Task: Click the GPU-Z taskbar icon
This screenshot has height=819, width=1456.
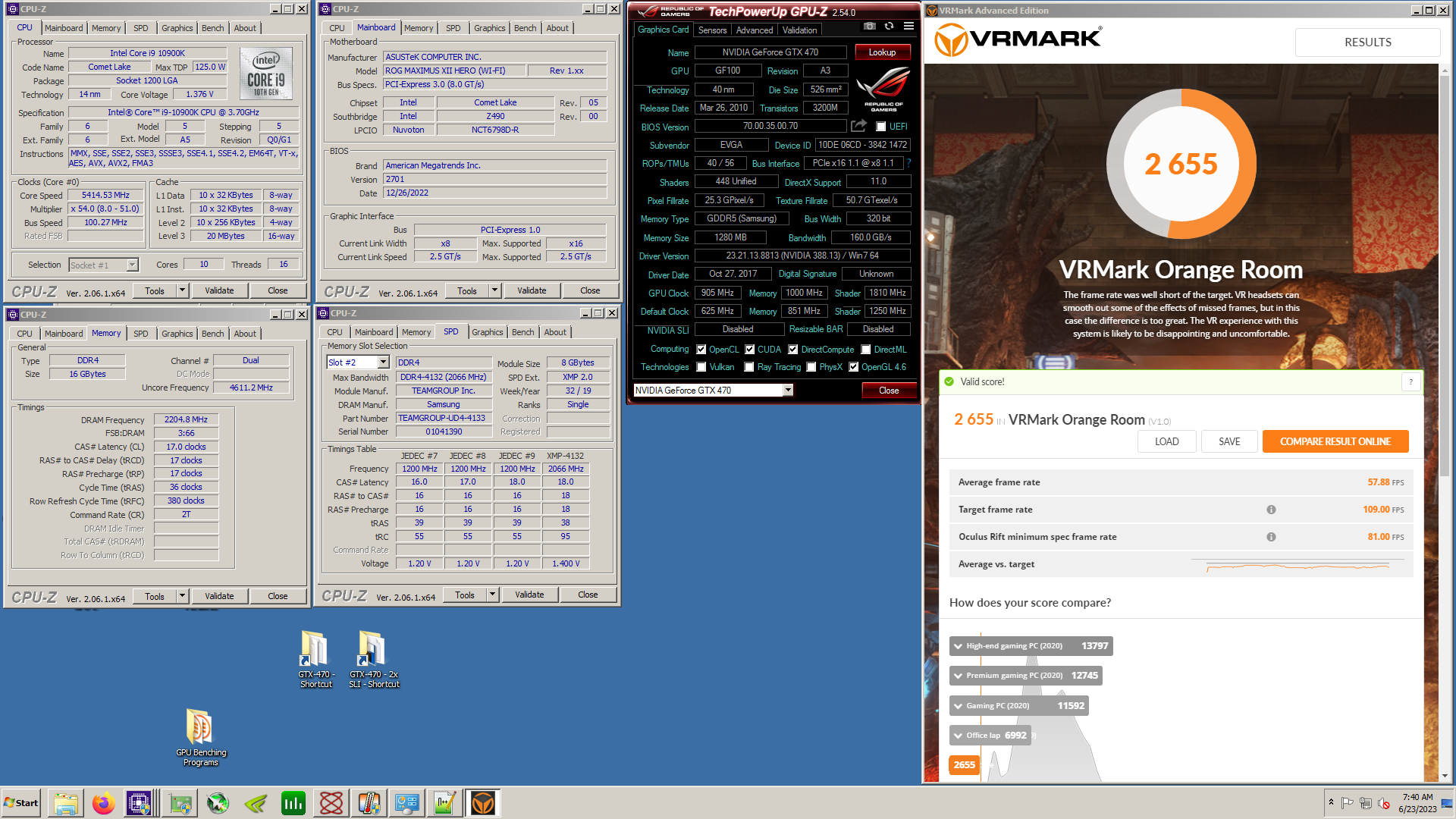Action: click(180, 803)
